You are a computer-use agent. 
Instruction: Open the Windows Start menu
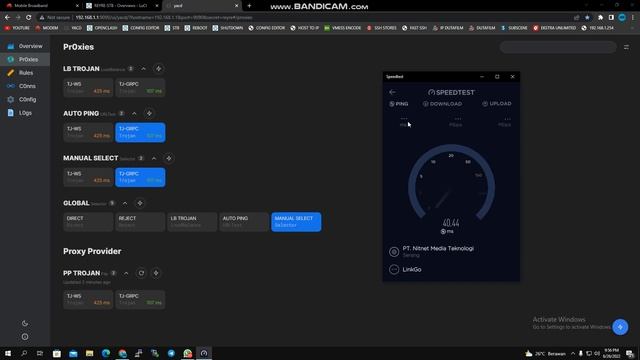8,353
